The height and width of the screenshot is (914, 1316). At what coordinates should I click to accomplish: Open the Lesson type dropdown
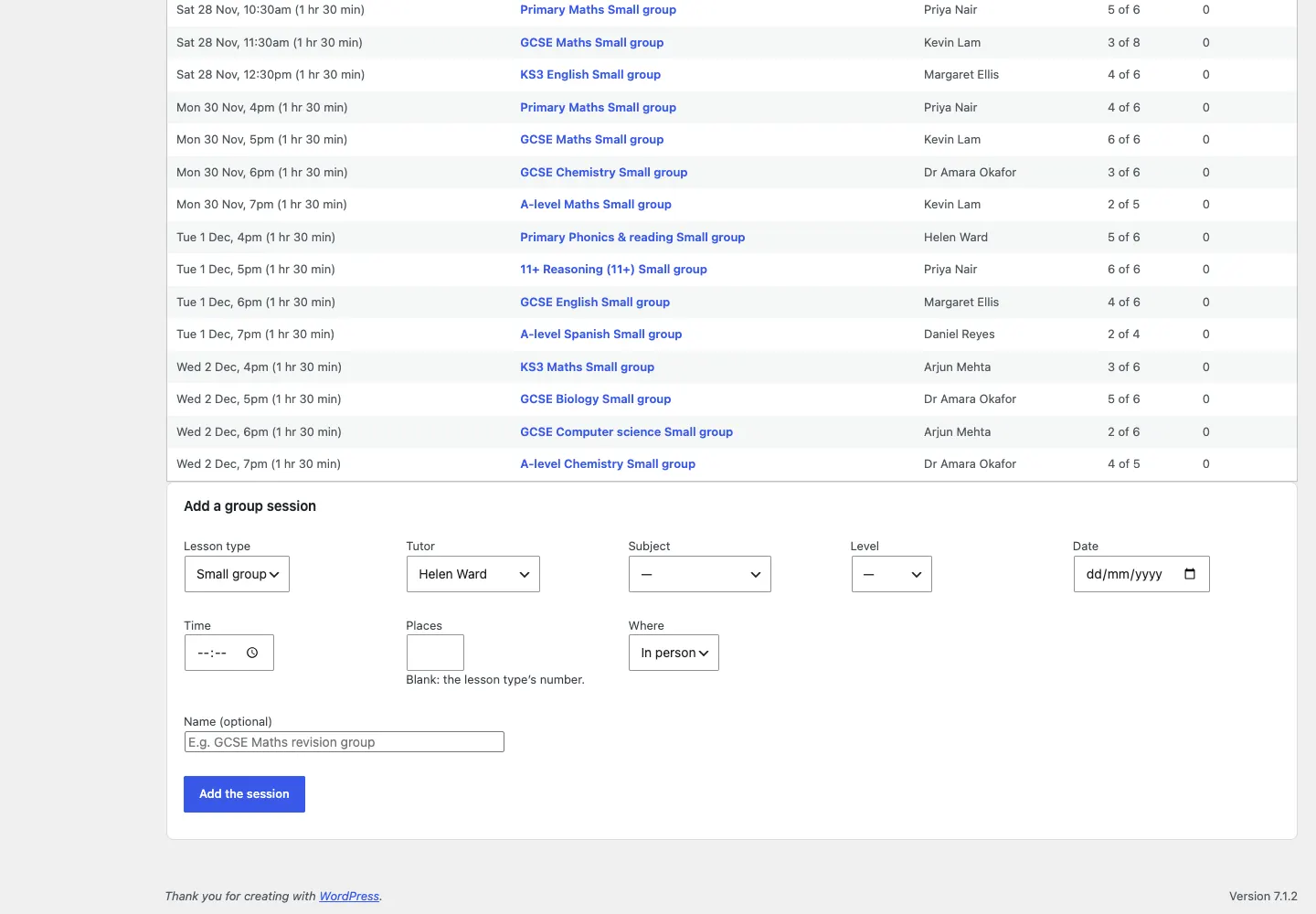pos(237,574)
